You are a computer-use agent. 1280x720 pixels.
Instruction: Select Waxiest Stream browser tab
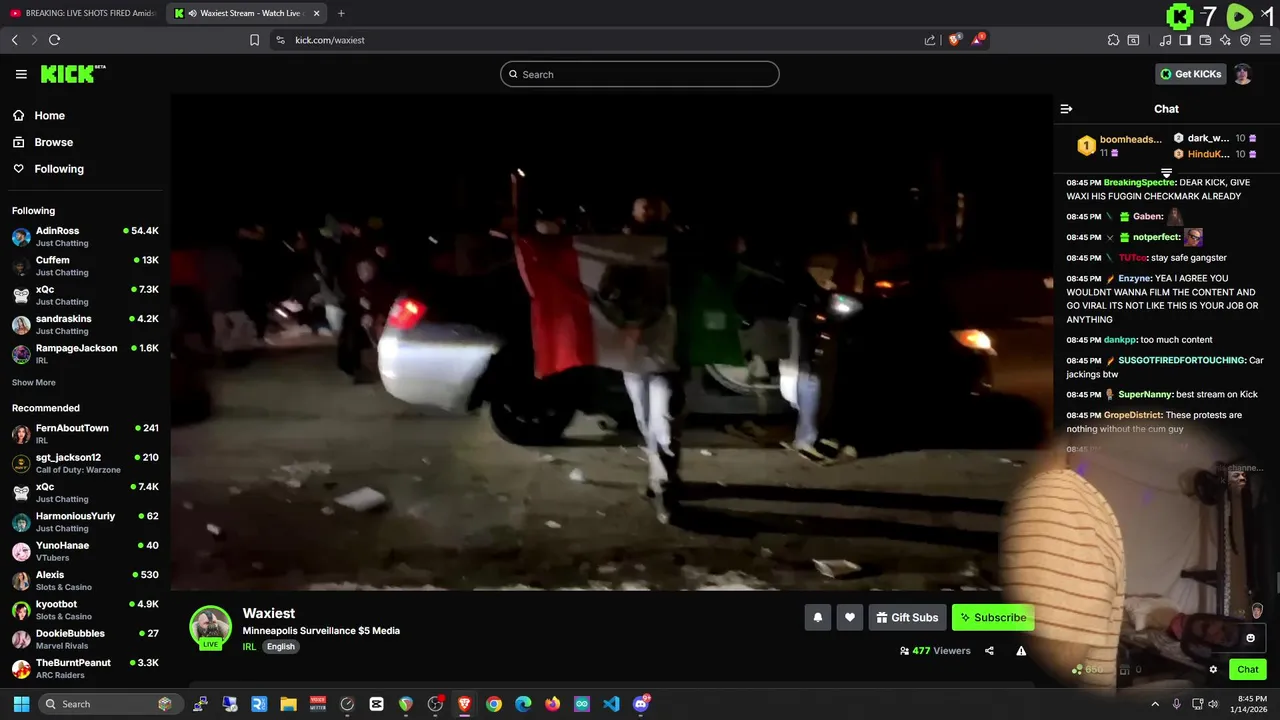[x=246, y=13]
